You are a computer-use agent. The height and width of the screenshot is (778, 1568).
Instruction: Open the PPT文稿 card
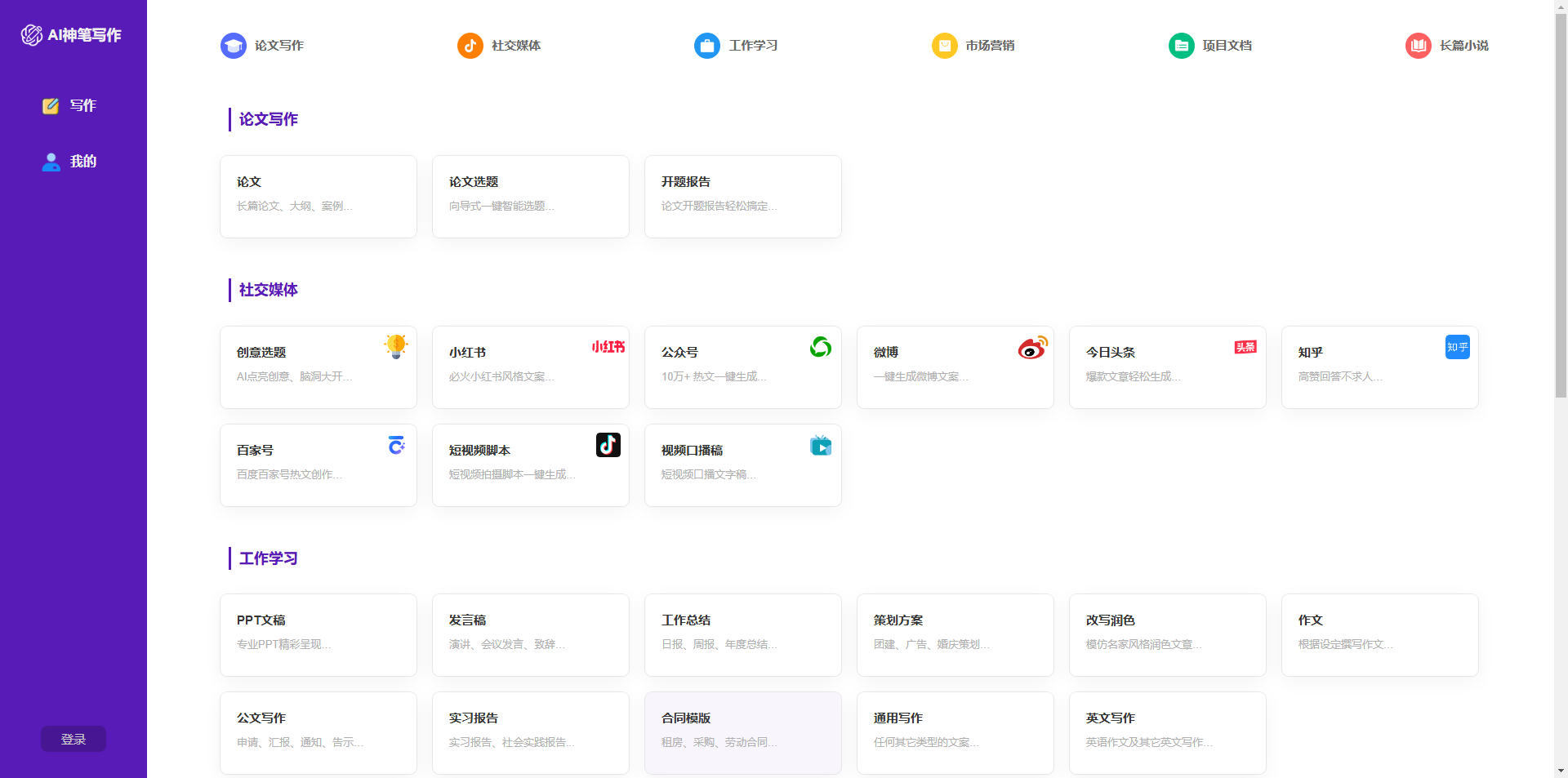pos(318,635)
